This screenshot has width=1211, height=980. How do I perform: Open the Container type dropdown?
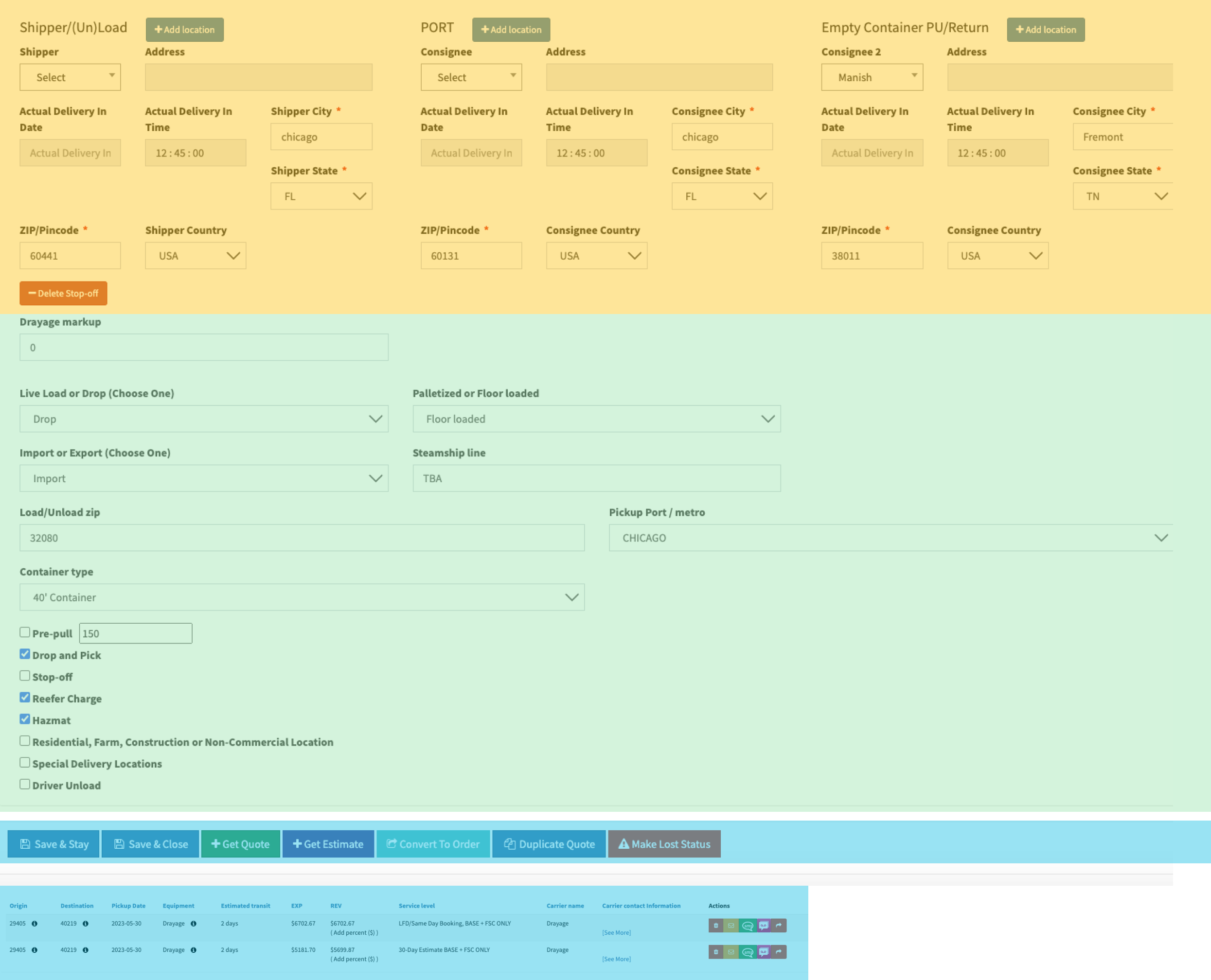click(302, 597)
